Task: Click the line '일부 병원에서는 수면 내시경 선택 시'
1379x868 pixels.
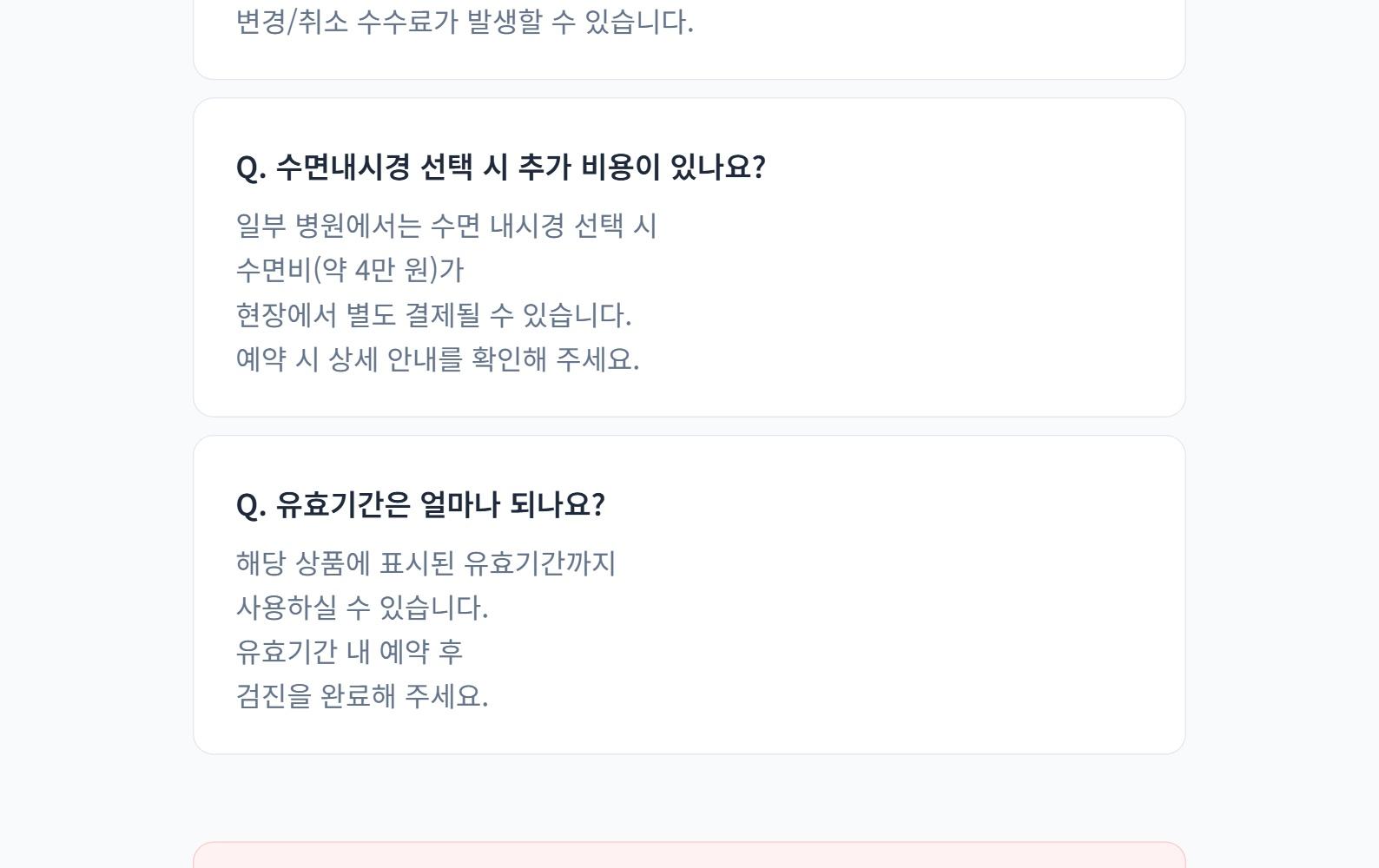Action: pyautogui.click(x=446, y=227)
